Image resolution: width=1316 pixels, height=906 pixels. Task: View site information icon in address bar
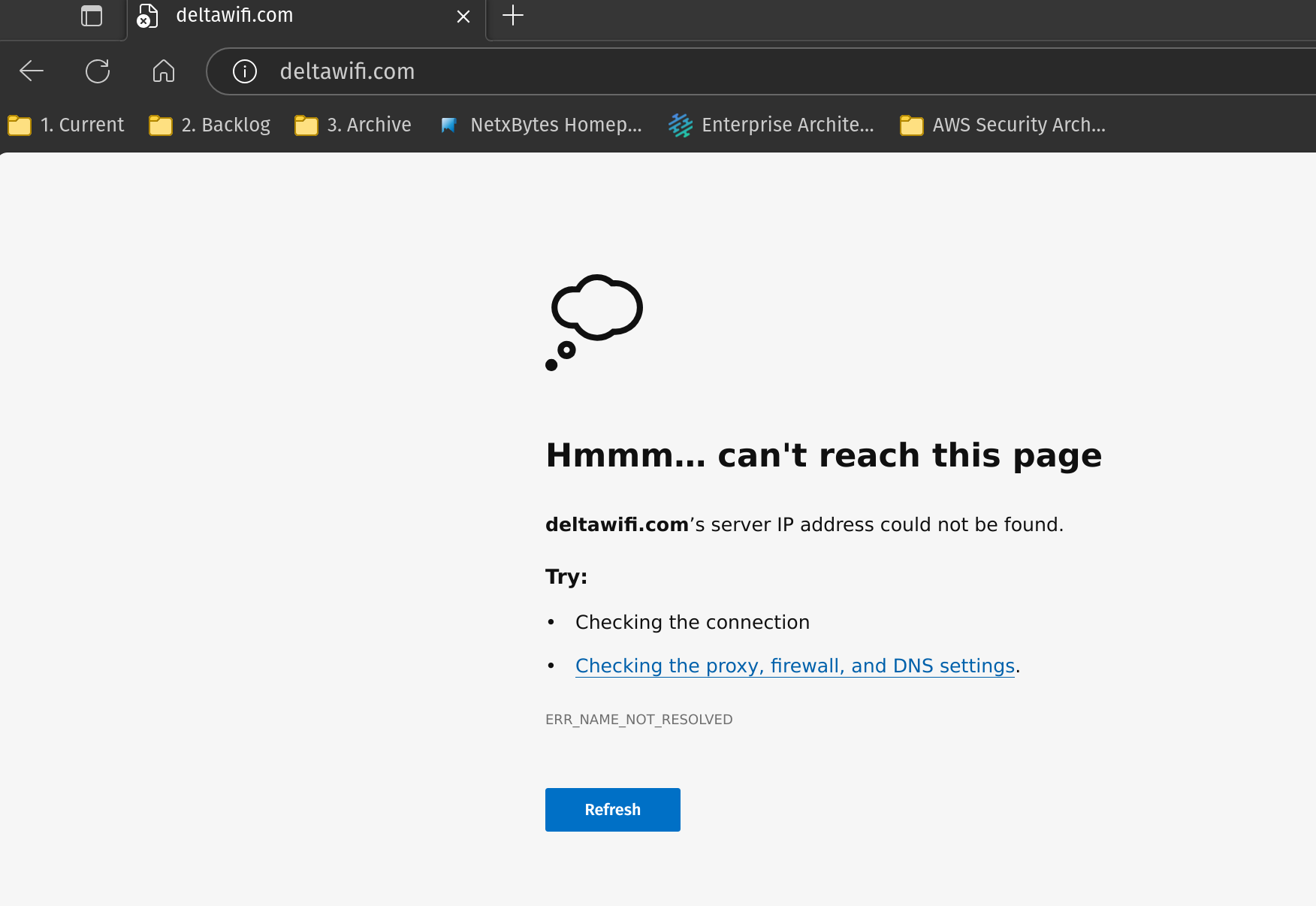coord(245,71)
